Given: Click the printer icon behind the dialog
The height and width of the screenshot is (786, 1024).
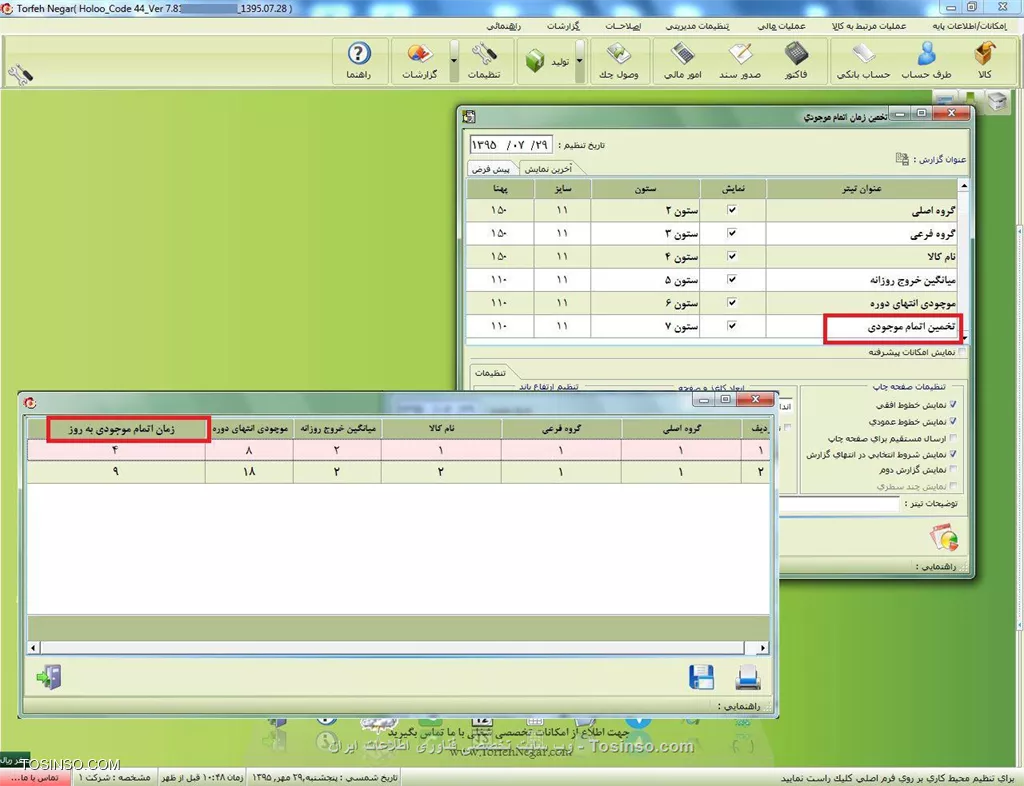Looking at the screenshot, I should point(997,101).
